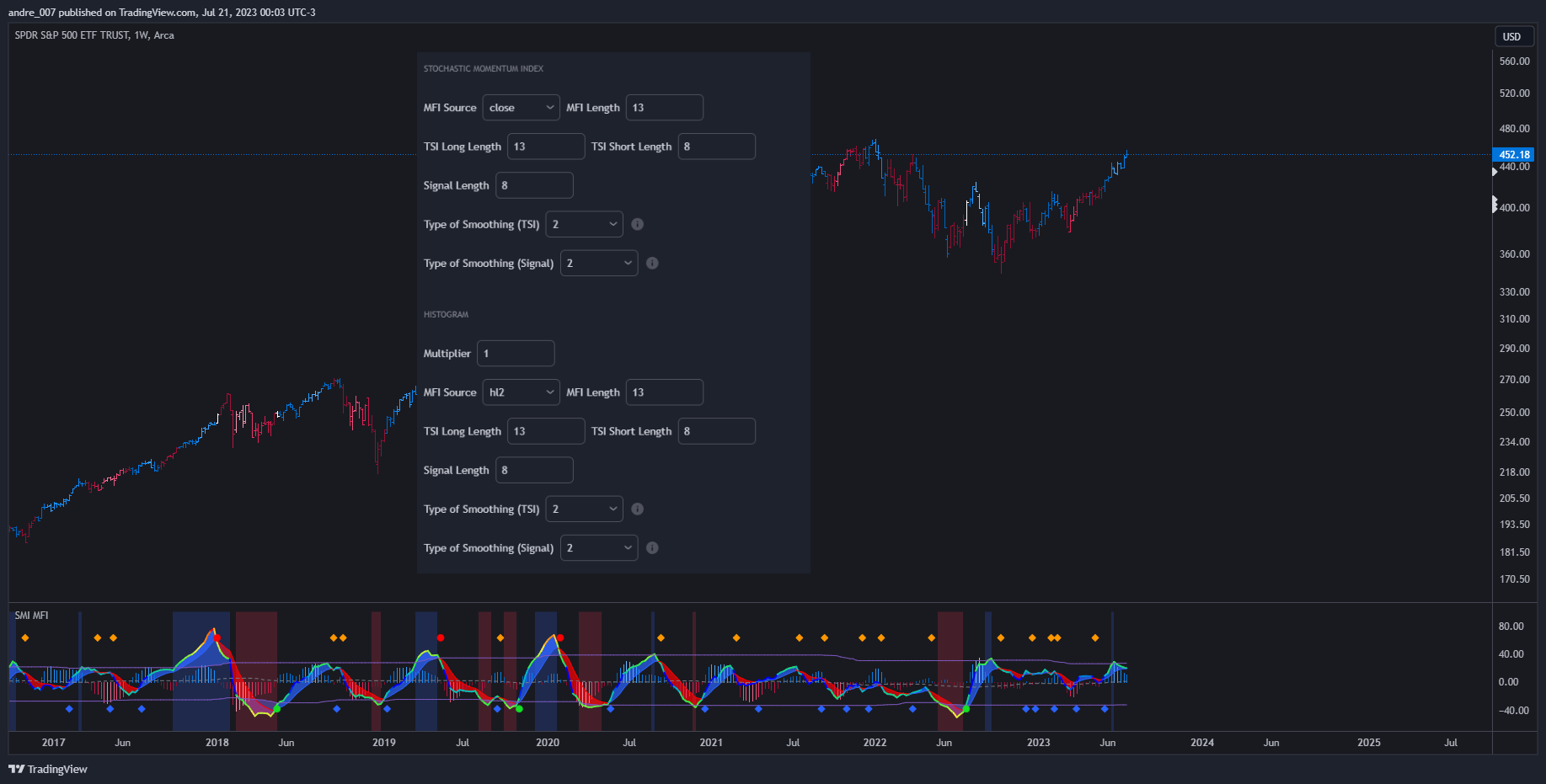Screen dimensions: 1546x784
Task: Click TSI Short Length field in Histogram section
Action: point(717,431)
